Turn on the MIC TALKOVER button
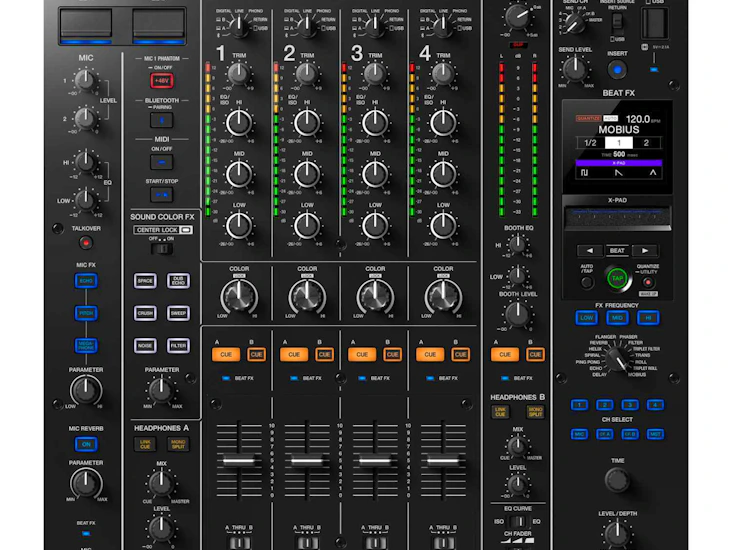732x550 pixels. pos(85,243)
